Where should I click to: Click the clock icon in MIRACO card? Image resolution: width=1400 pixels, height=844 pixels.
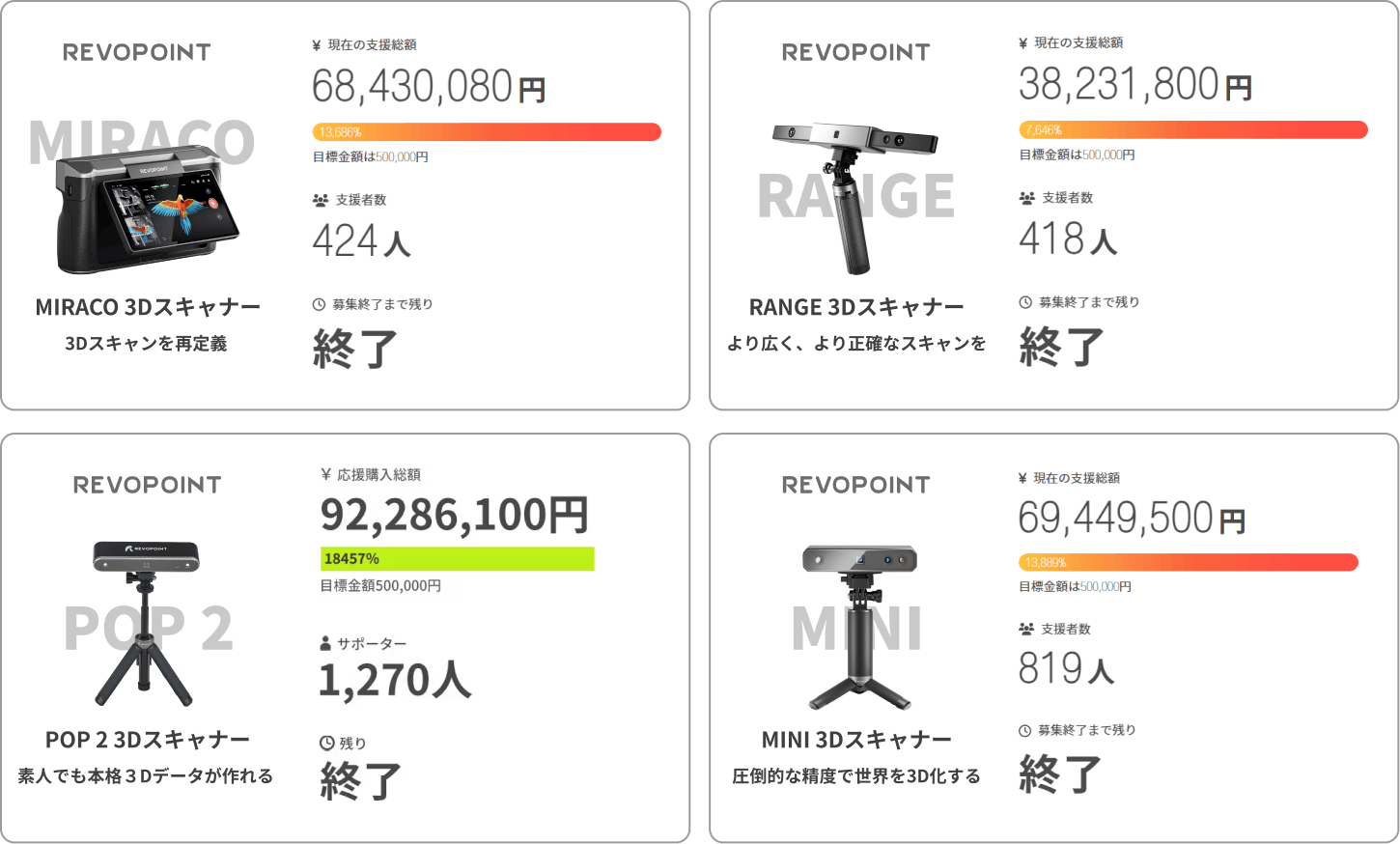pyautogui.click(x=320, y=304)
